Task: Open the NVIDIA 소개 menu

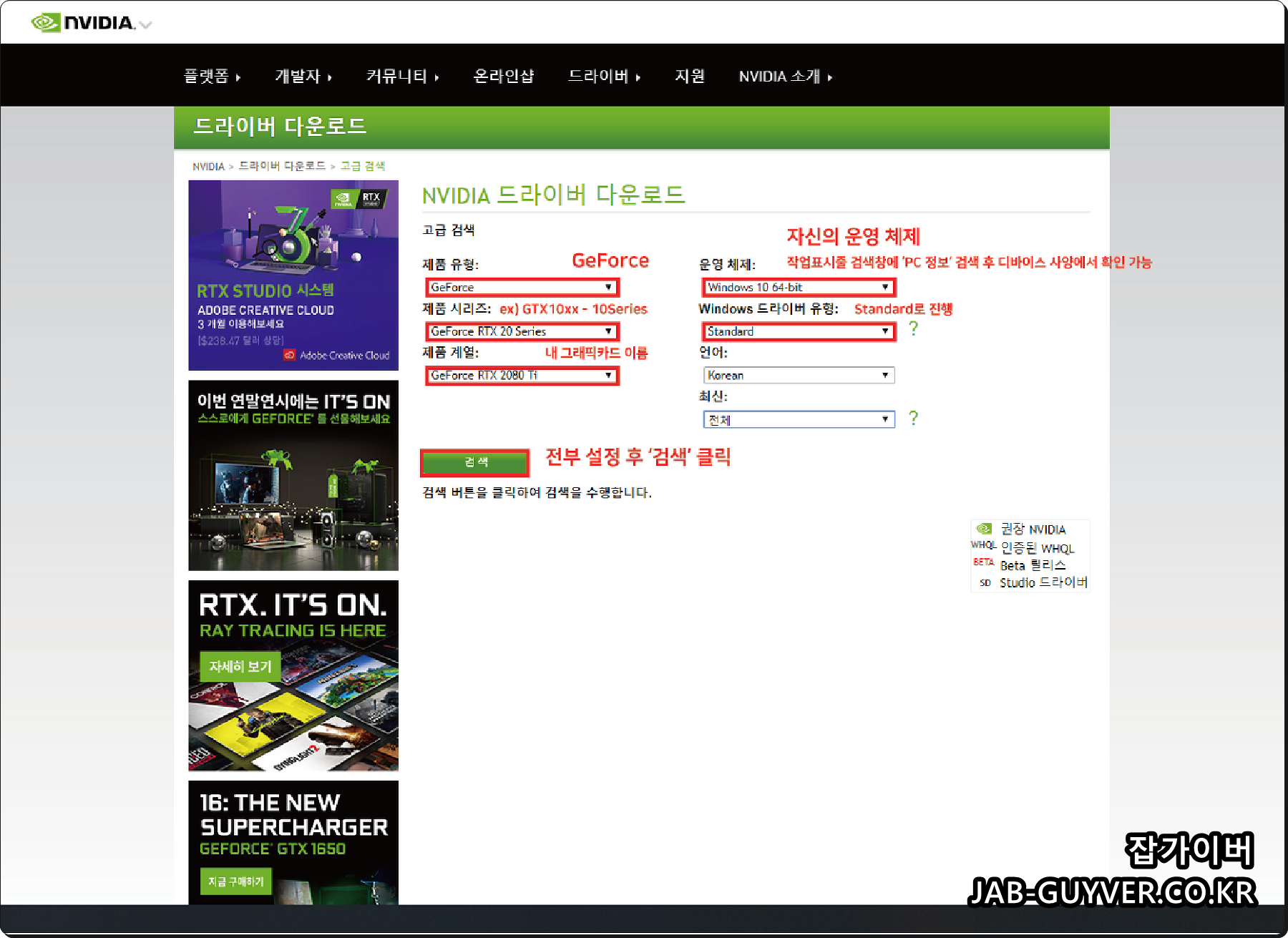Action: pos(785,76)
